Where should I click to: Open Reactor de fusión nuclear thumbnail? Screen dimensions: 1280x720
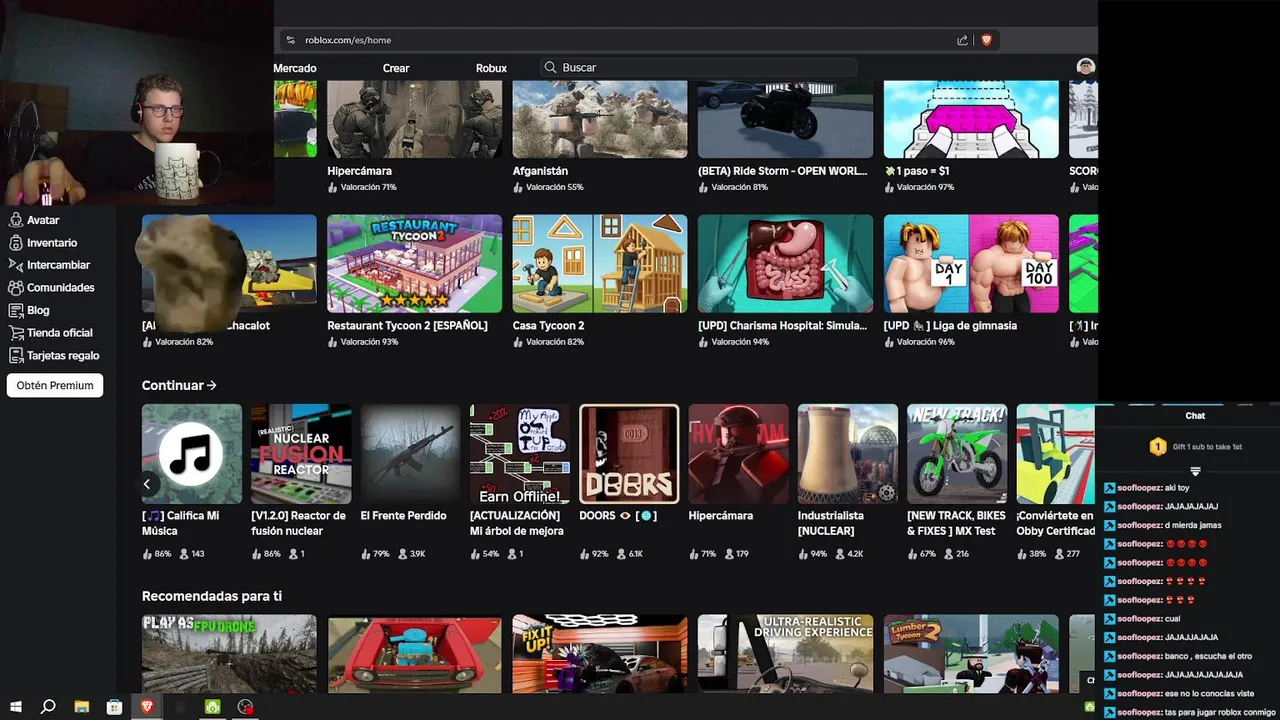pos(301,454)
